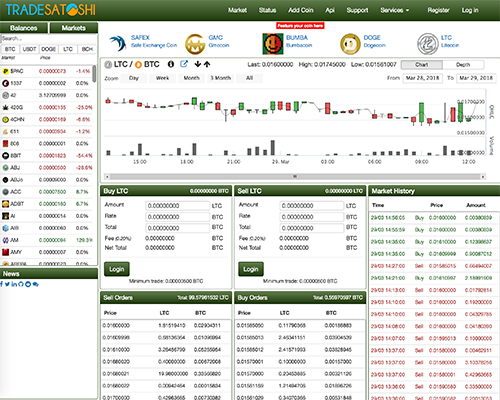Click the TradeSatoshi logo

coord(51,10)
